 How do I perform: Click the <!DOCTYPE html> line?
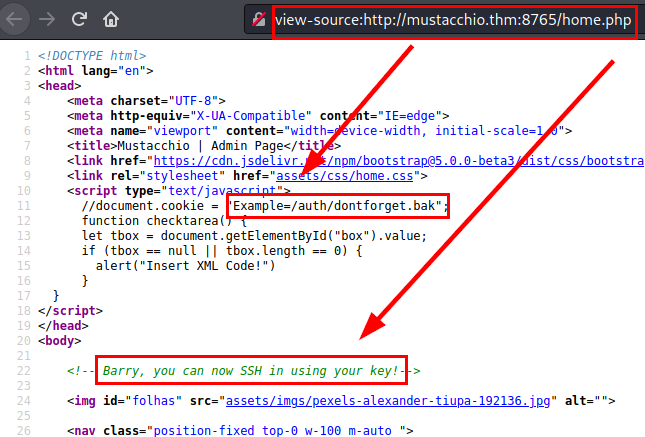click(92, 56)
